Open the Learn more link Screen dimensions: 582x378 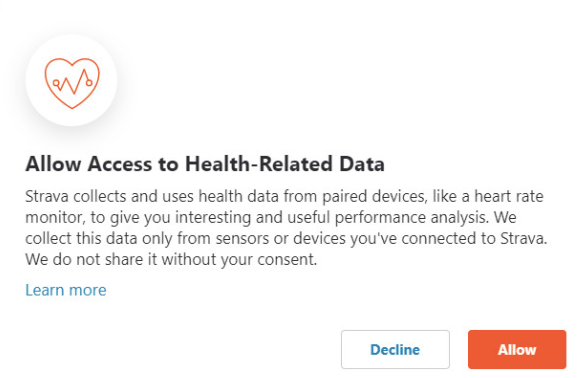click(66, 290)
